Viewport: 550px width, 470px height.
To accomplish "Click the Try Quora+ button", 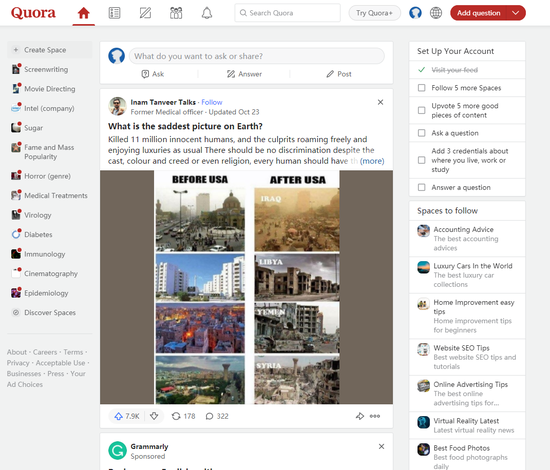I will pyautogui.click(x=374, y=13).
